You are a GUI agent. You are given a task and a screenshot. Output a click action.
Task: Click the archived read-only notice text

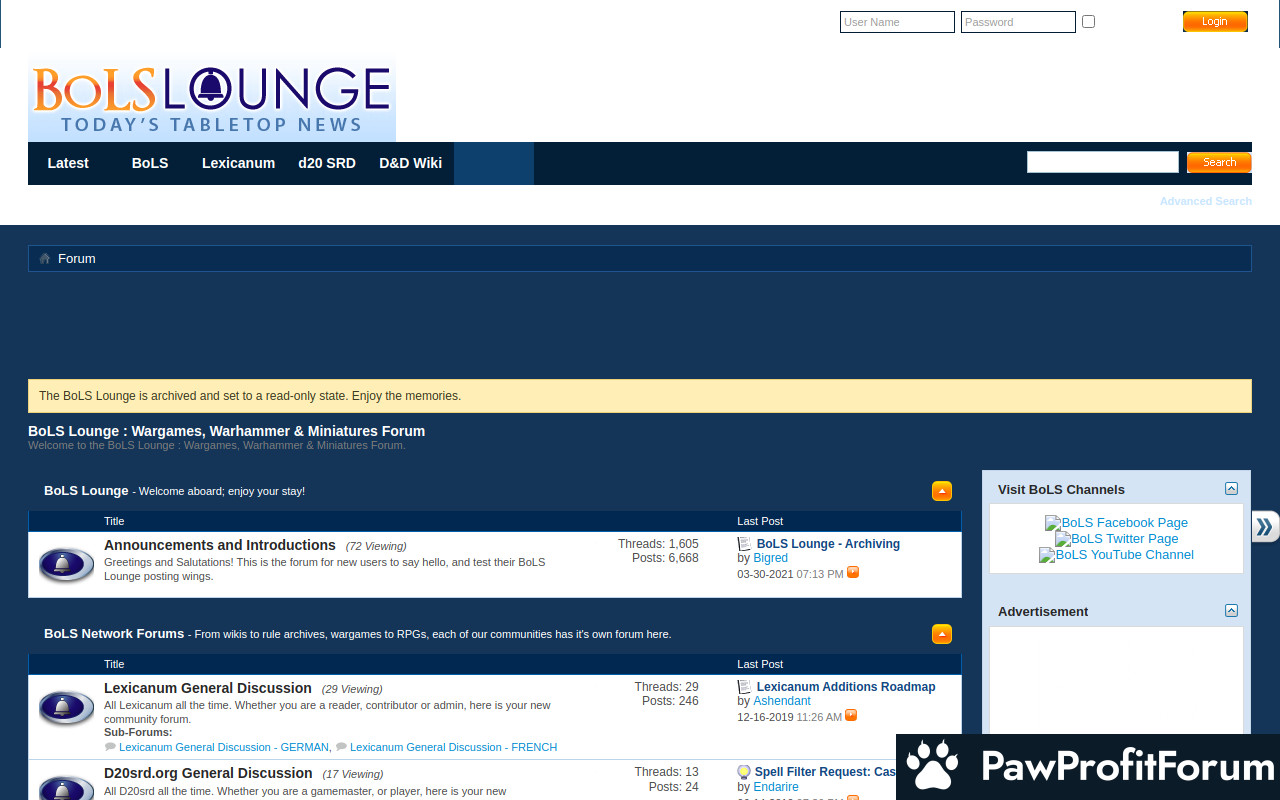[x=250, y=396]
